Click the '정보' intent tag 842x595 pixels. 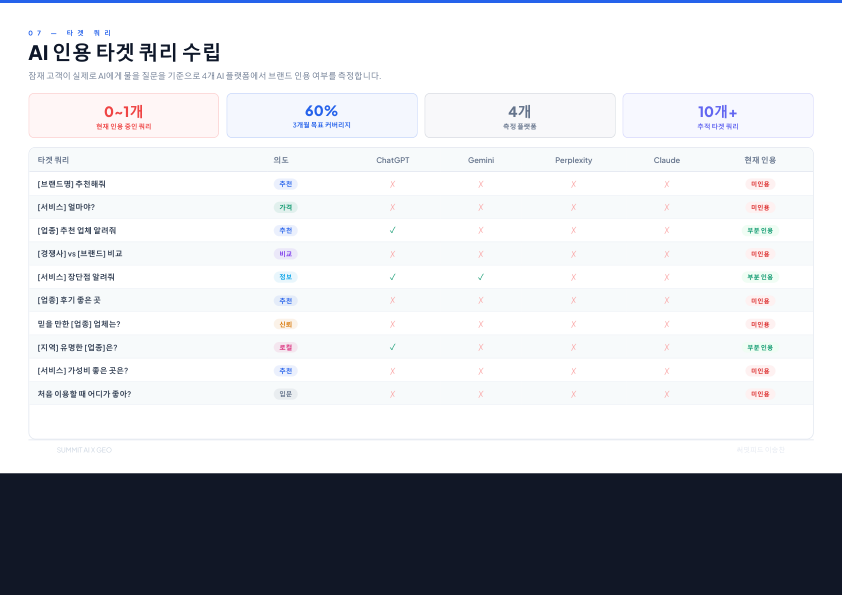coord(286,277)
